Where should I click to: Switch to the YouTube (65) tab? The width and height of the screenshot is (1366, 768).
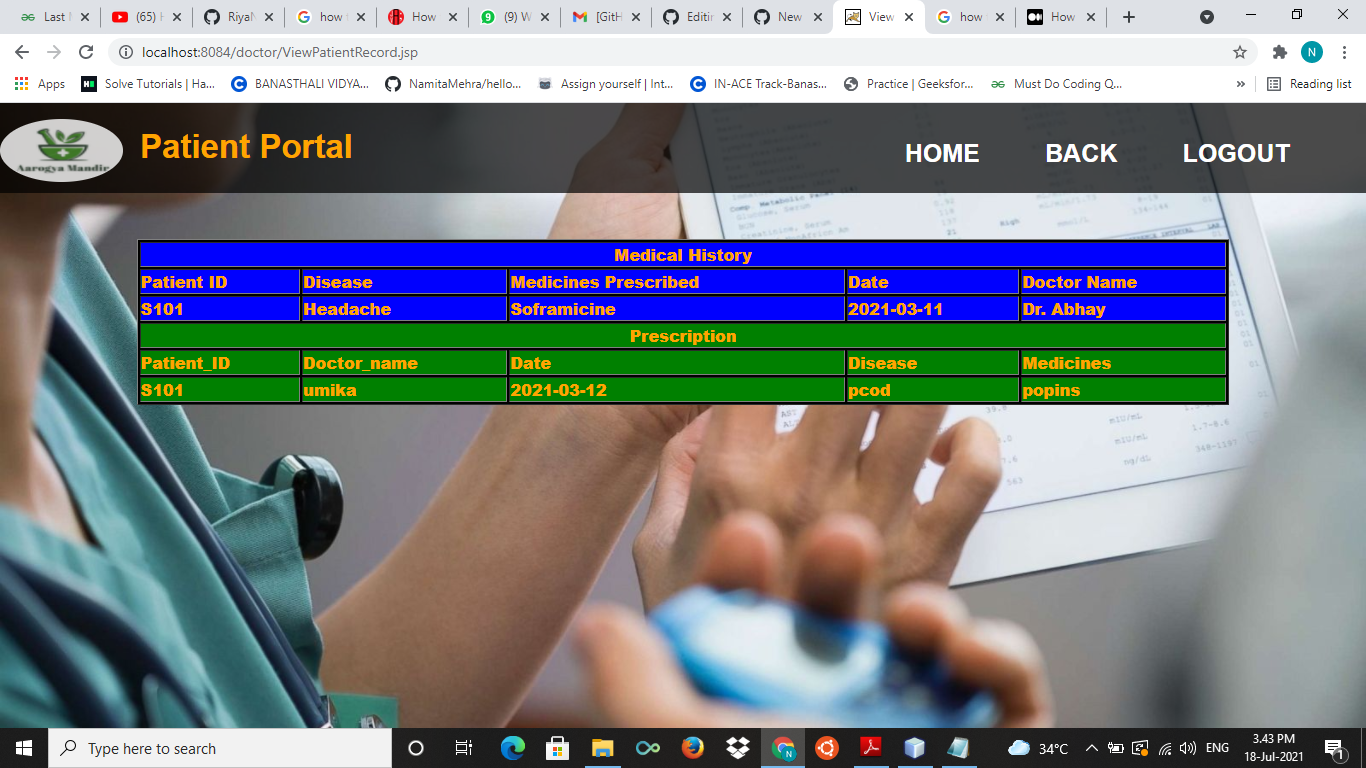click(147, 17)
